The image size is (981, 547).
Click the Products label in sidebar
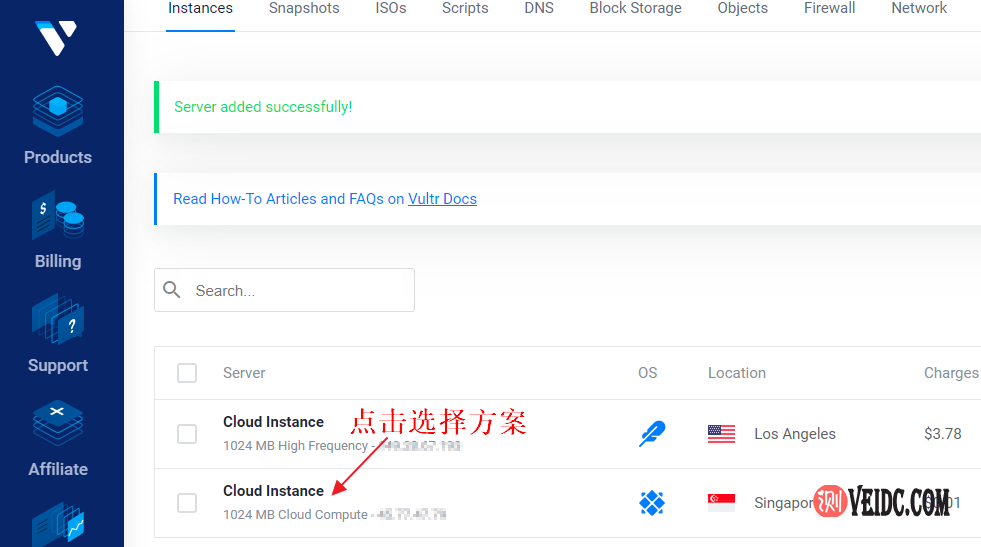click(58, 157)
